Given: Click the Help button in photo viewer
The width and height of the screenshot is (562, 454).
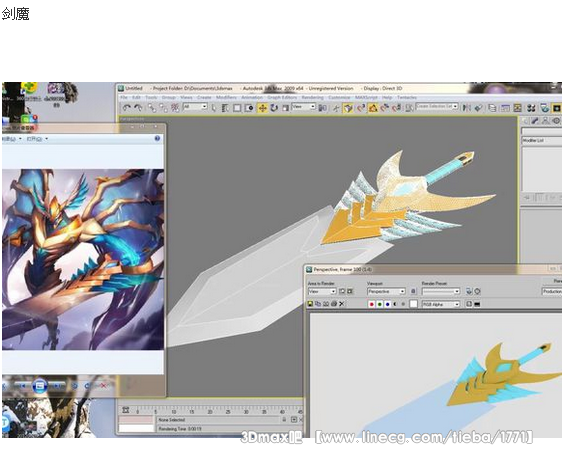Looking at the screenshot, I should point(157,138).
